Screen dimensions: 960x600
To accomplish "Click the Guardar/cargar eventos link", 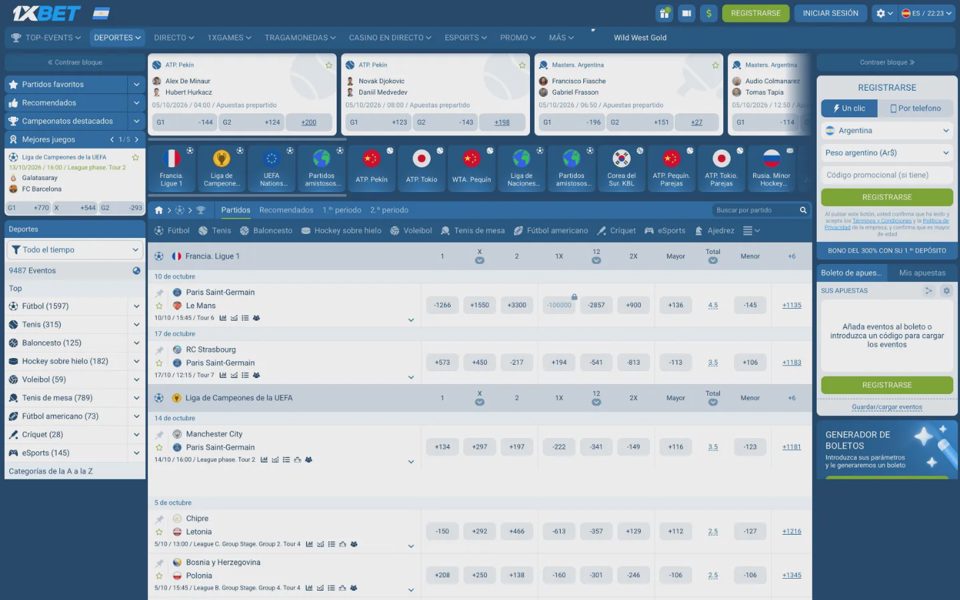I will [887, 407].
